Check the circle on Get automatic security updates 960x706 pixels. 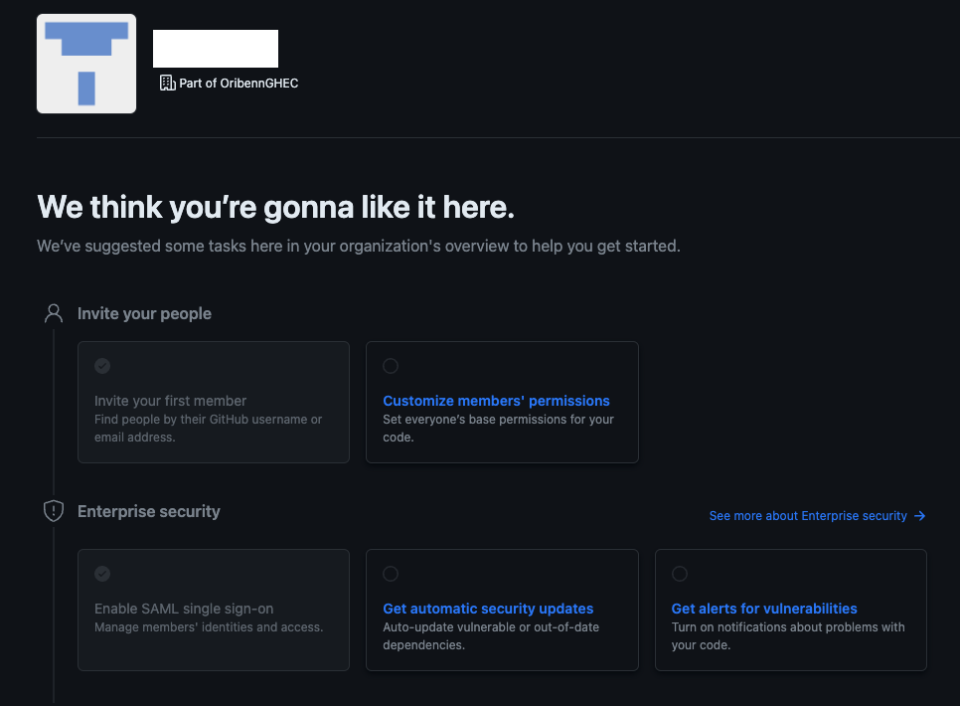pos(391,574)
